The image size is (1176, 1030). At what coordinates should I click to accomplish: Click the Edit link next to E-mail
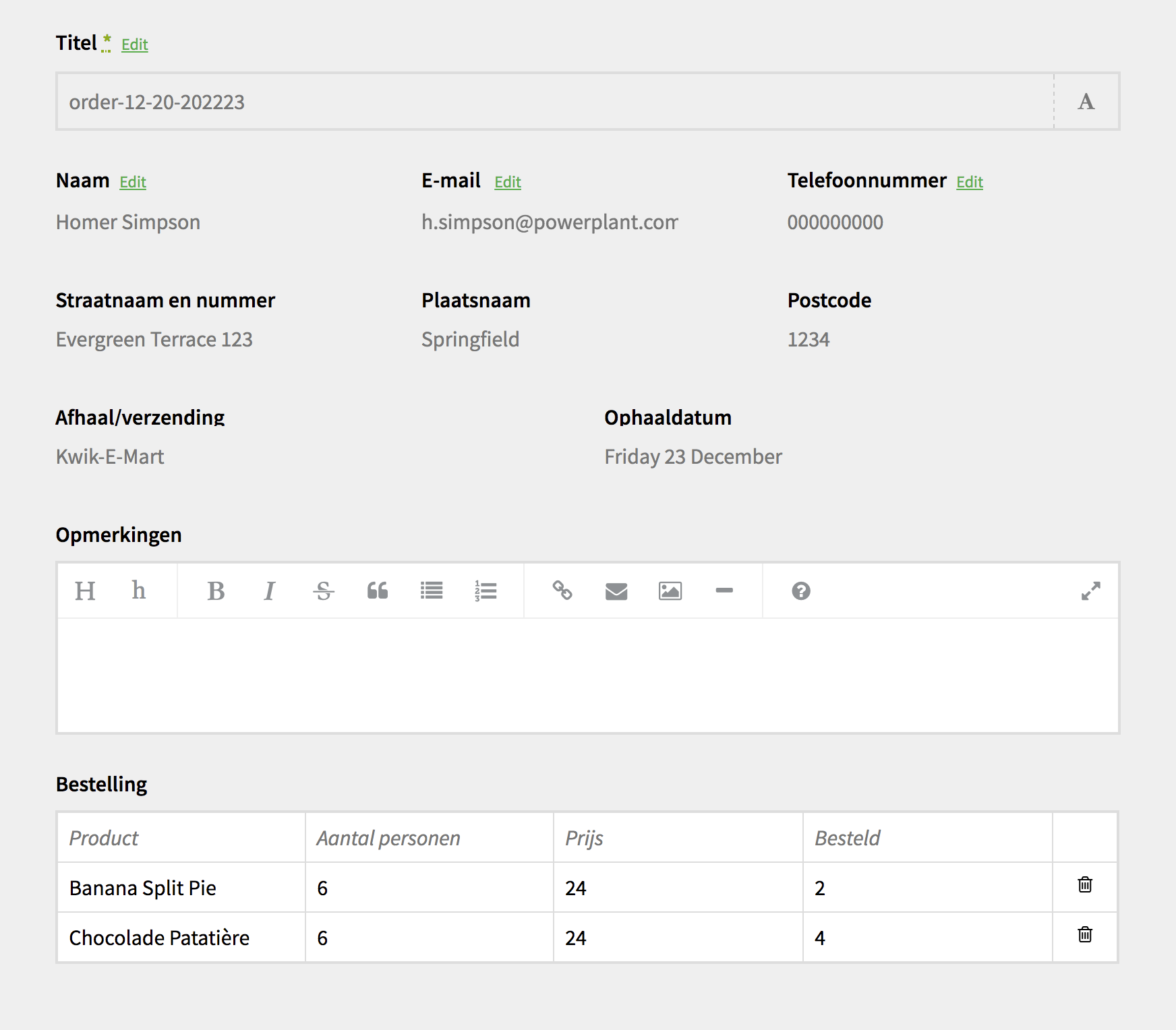tap(508, 183)
